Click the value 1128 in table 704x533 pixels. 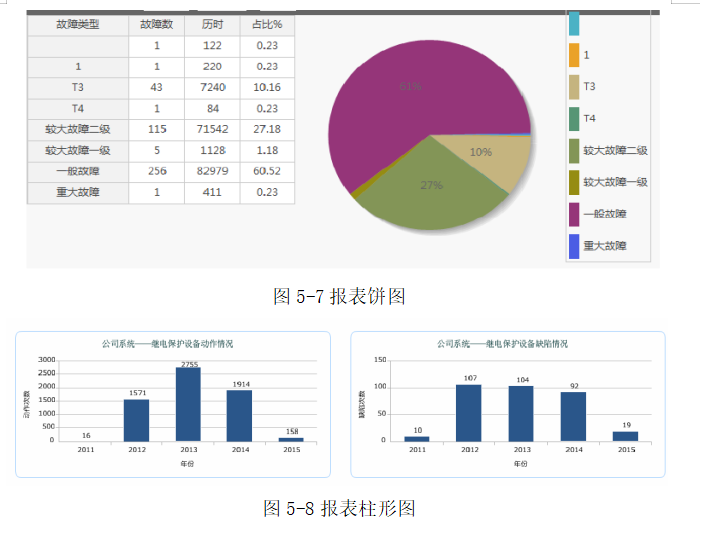pyautogui.click(x=212, y=150)
